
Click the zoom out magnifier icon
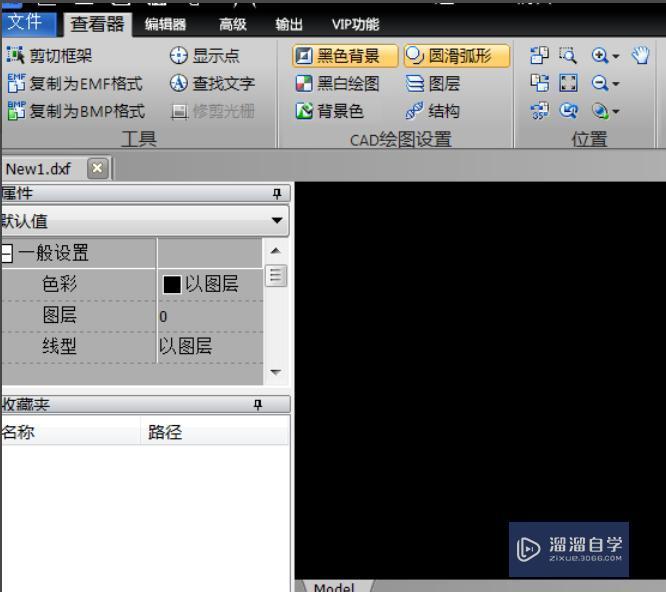coord(599,83)
